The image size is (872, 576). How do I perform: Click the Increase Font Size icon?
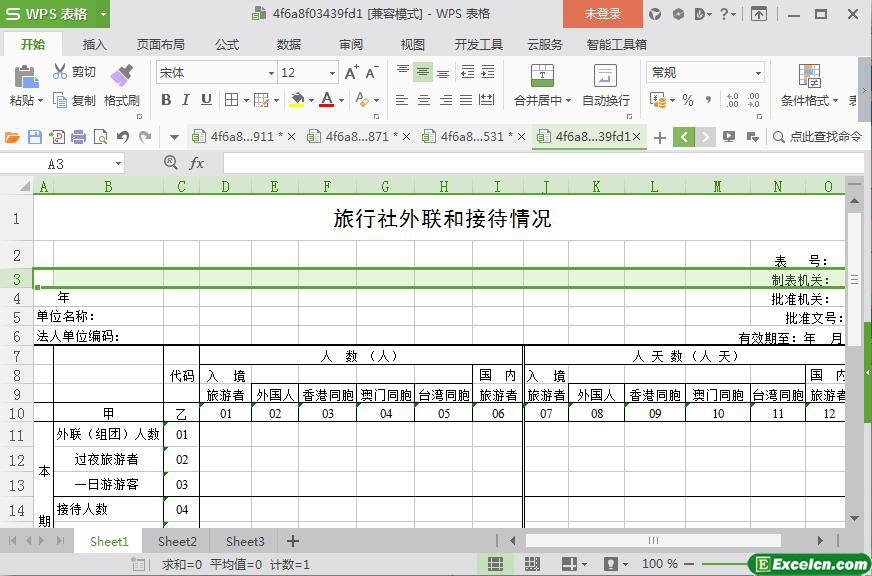pyautogui.click(x=351, y=73)
